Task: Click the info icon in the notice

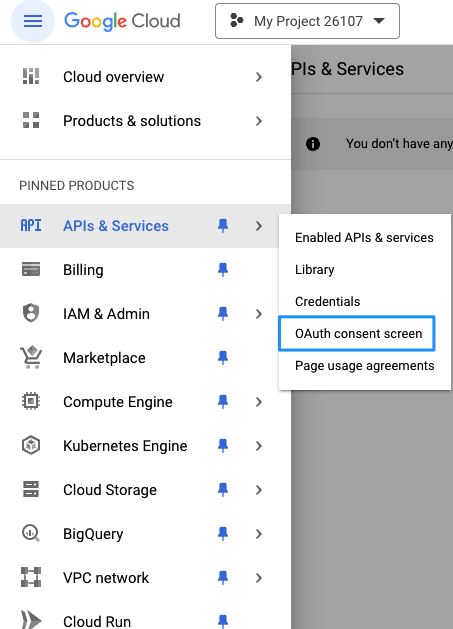Action: click(x=313, y=144)
